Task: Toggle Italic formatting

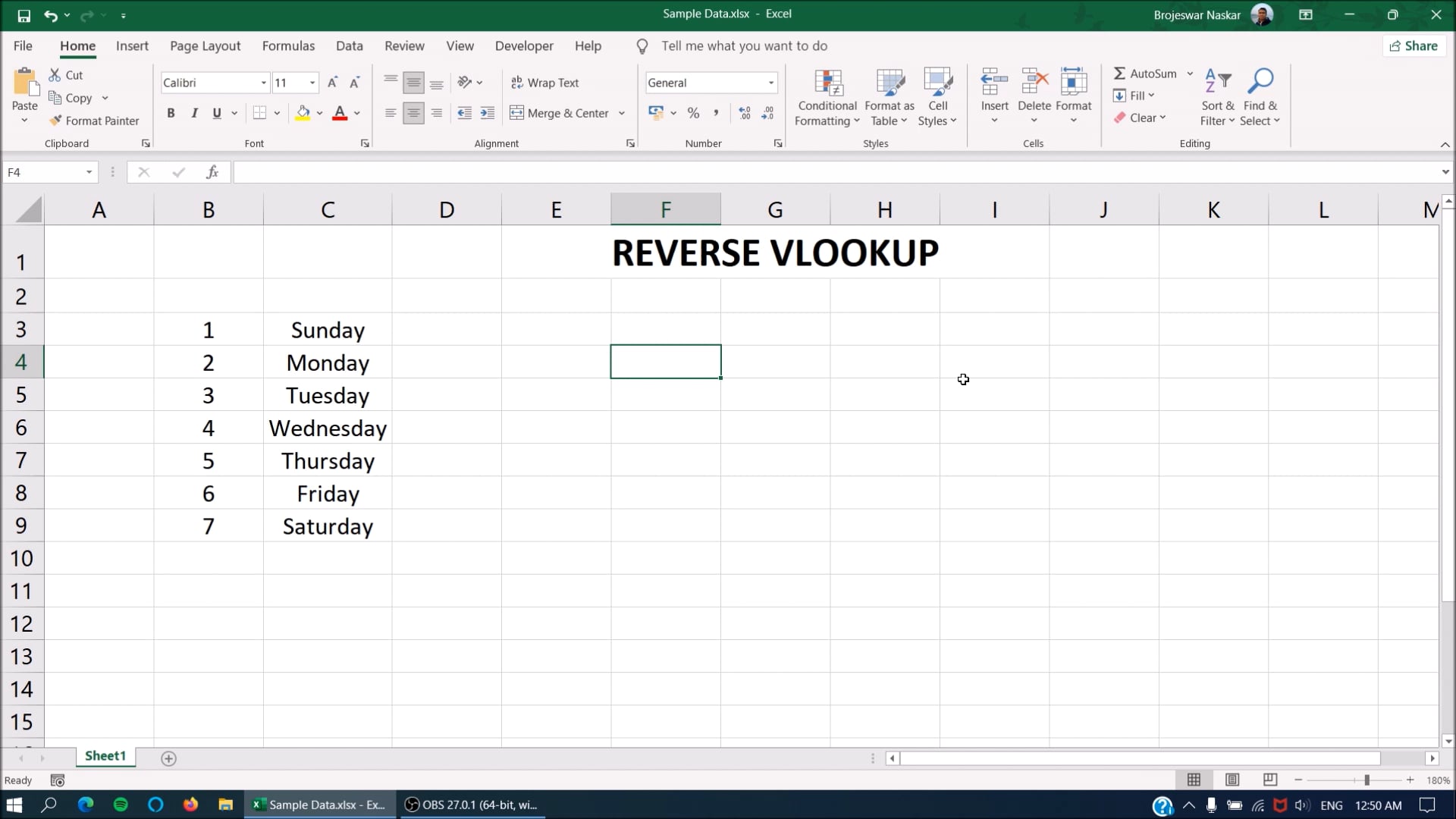Action: coord(194,113)
